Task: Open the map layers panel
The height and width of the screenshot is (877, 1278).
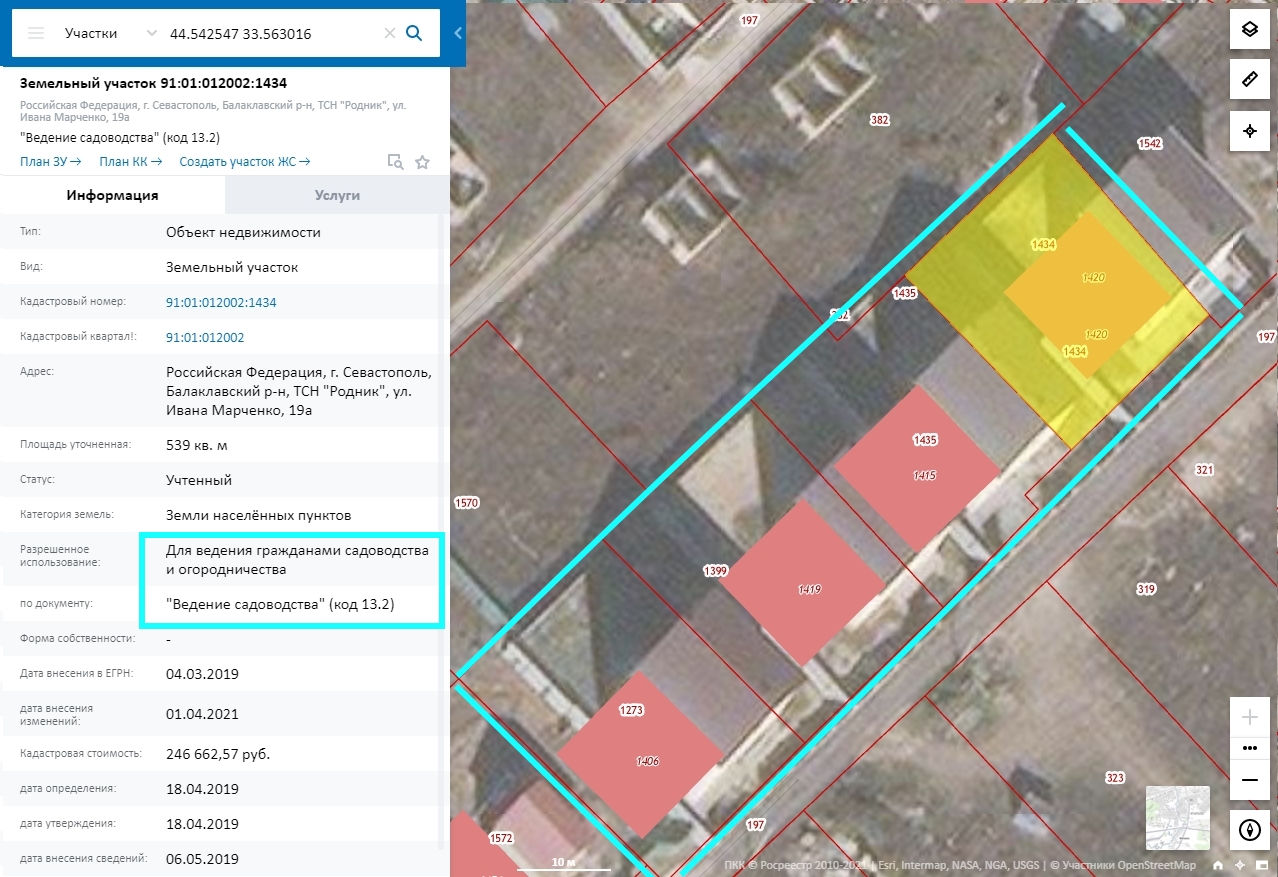Action: (1249, 29)
